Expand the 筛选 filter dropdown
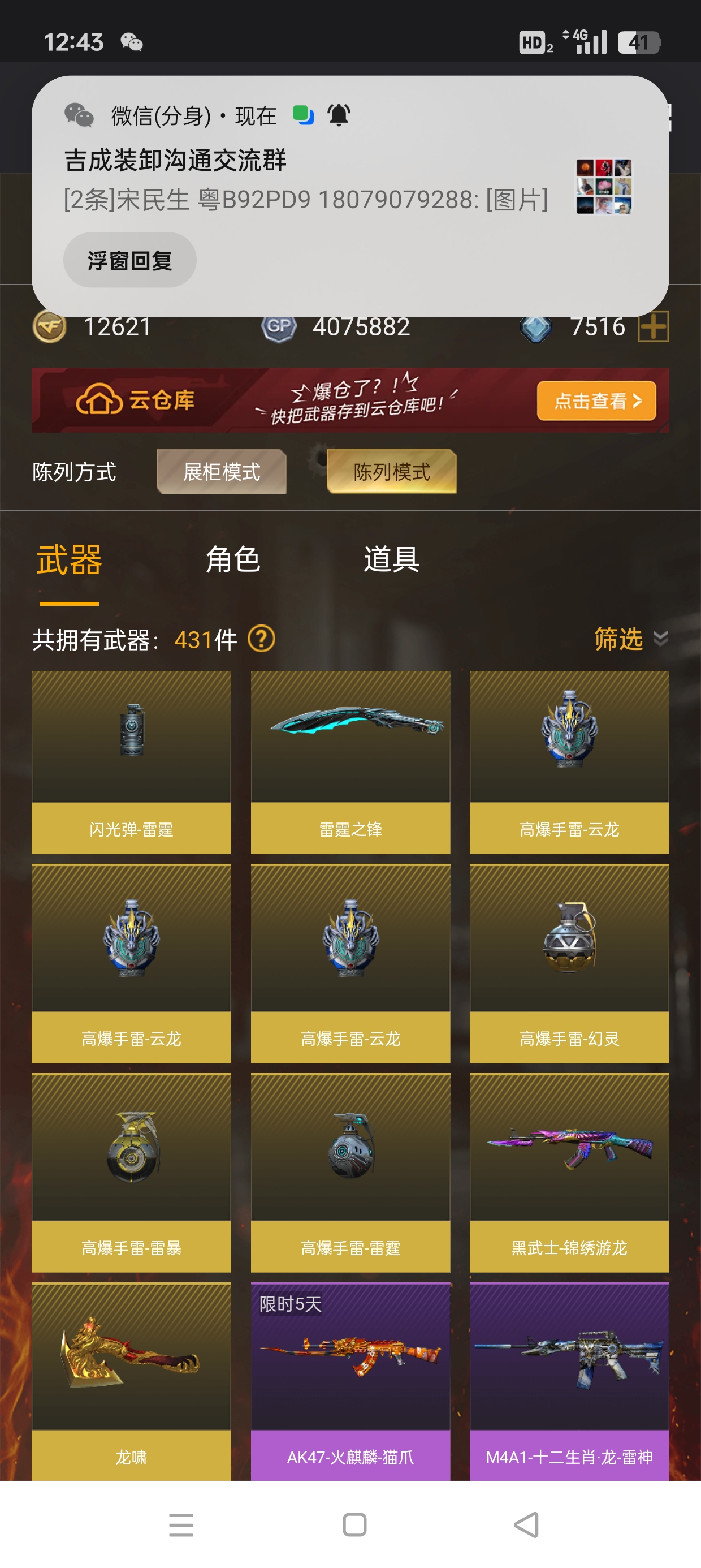This screenshot has width=701, height=1568. pos(631,639)
